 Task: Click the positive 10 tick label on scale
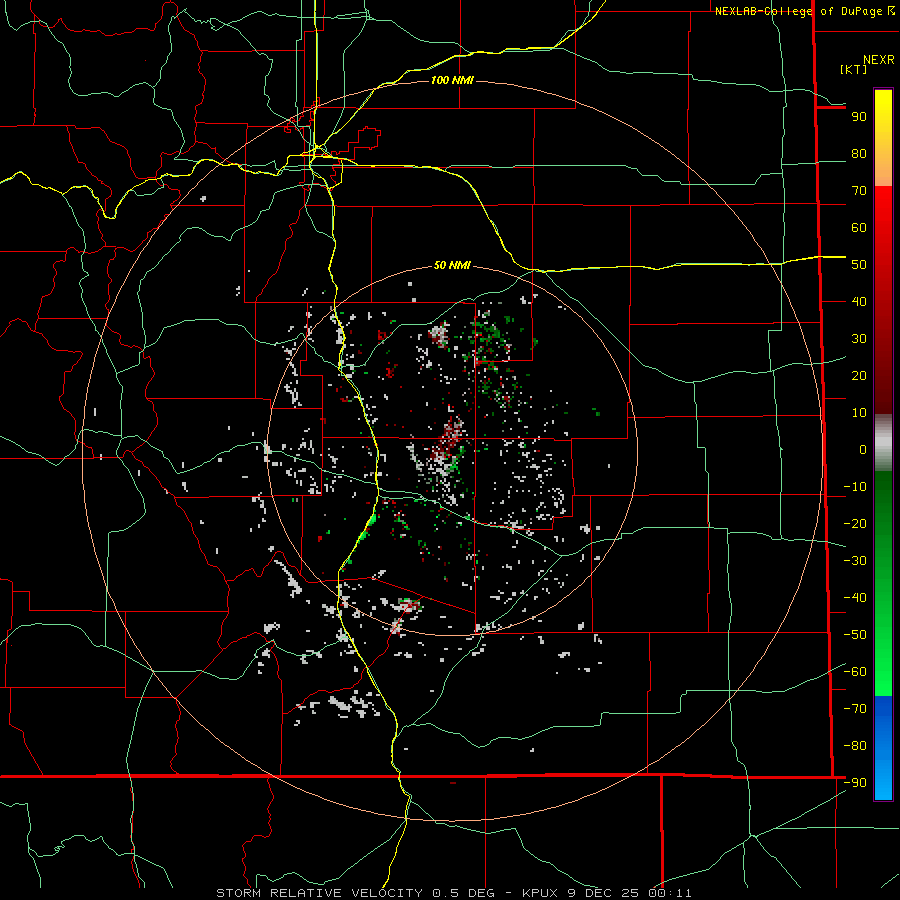pyautogui.click(x=859, y=413)
